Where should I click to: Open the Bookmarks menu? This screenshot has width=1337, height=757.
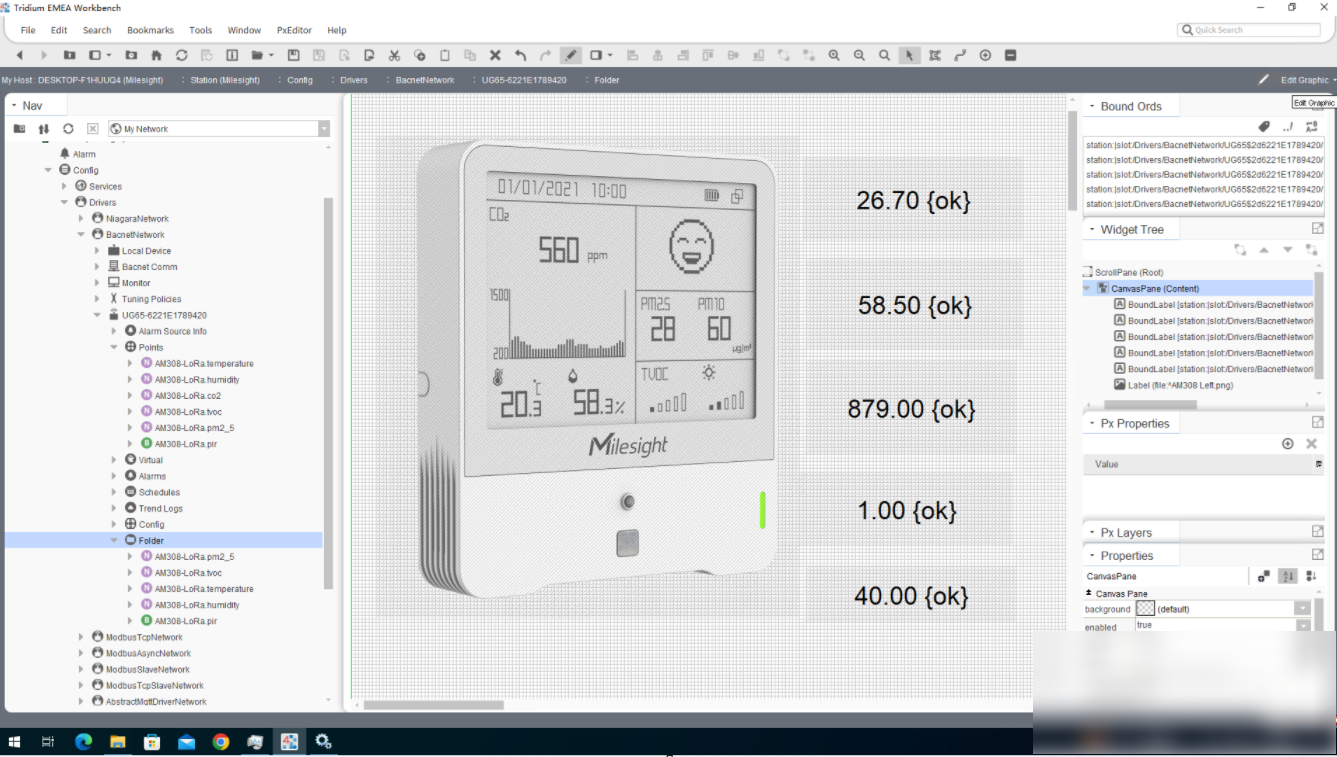coord(150,30)
